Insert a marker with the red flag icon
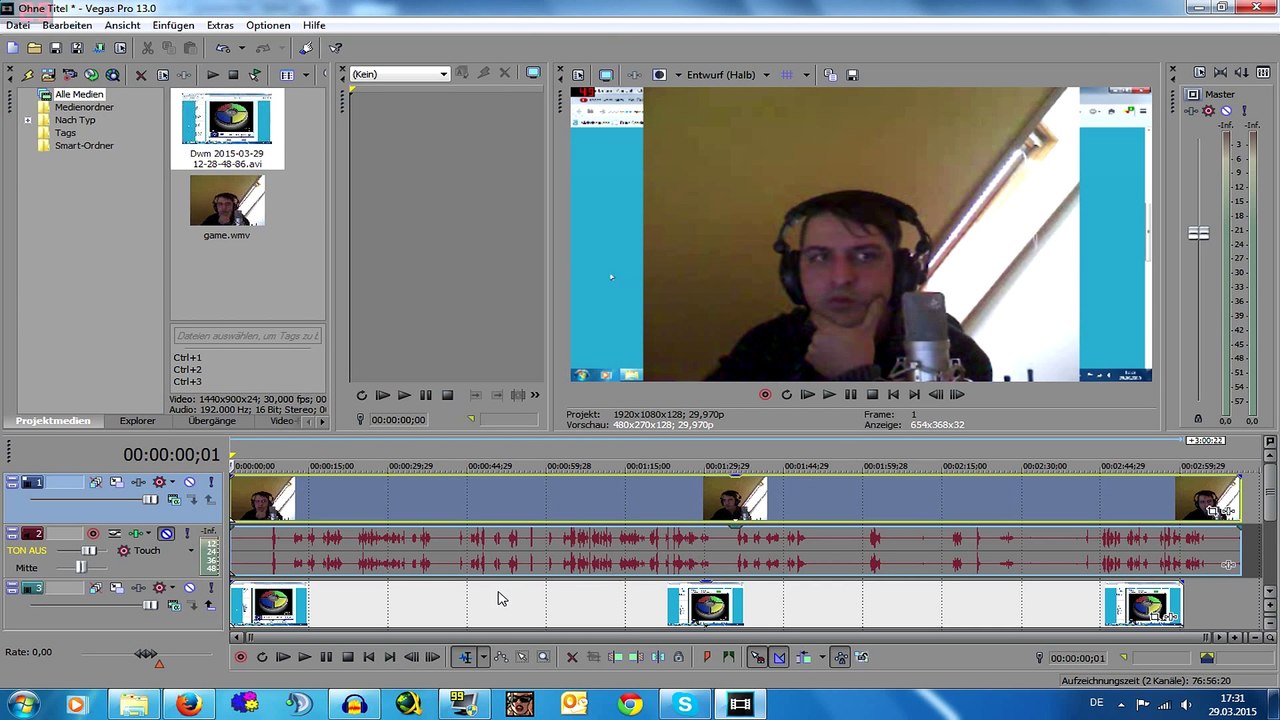 click(707, 658)
